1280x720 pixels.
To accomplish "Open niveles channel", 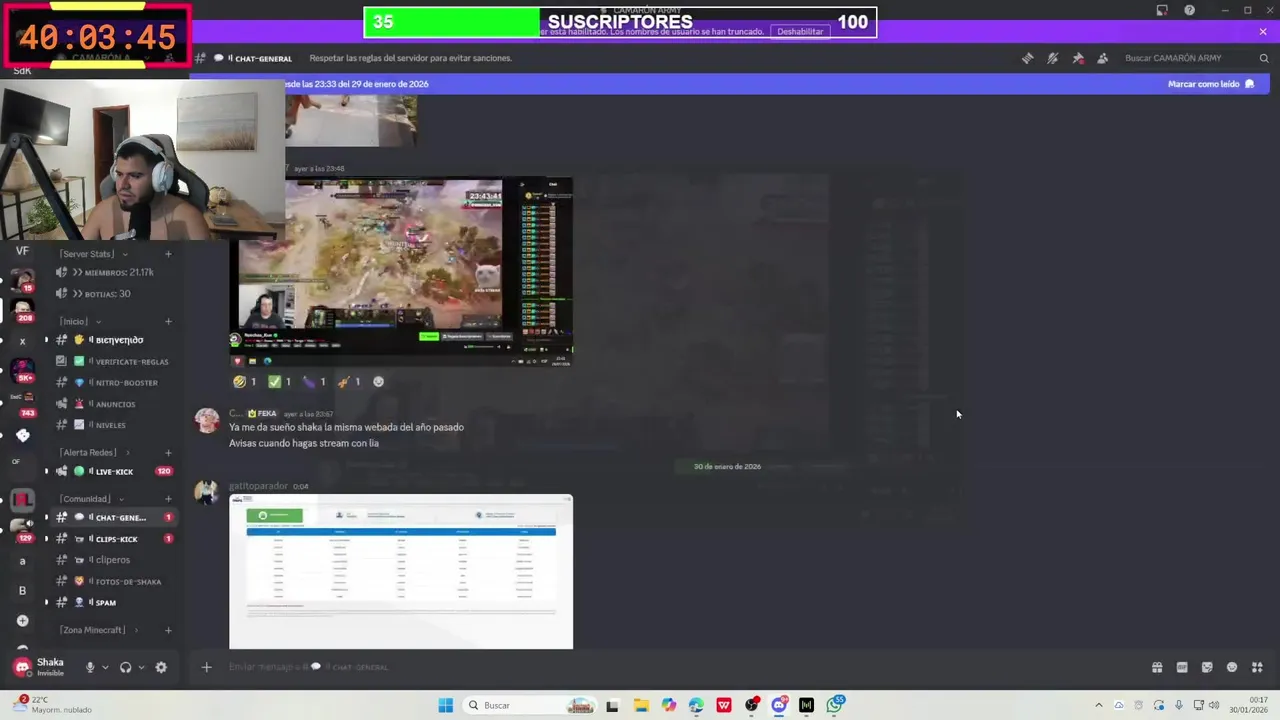I will [115, 425].
